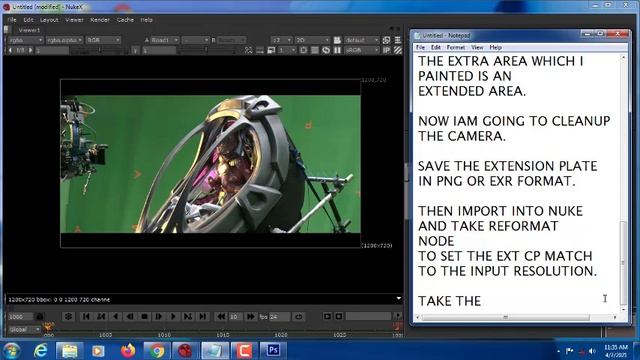
Task: Open the sRGB viewer process dropdown
Action: [x=362, y=50]
